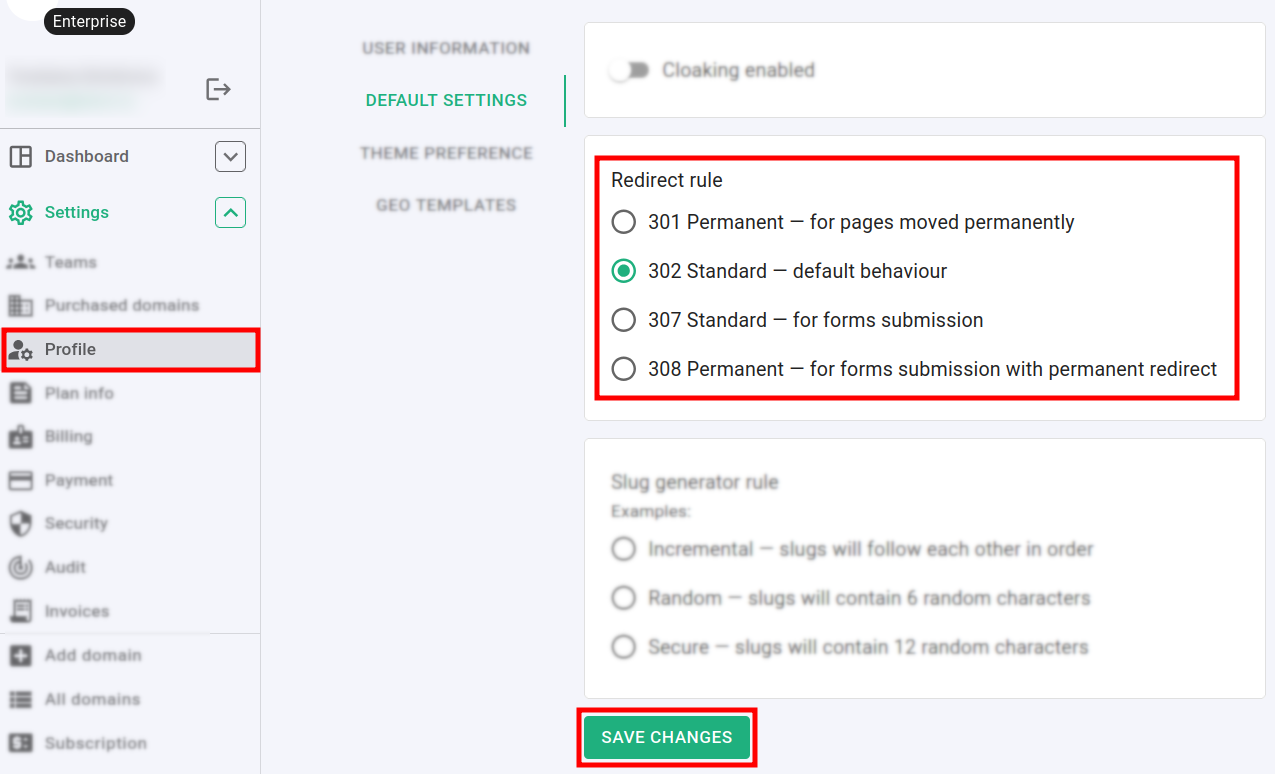Collapse the Settings section chevron
This screenshot has height=774, width=1275.
pyautogui.click(x=230, y=213)
